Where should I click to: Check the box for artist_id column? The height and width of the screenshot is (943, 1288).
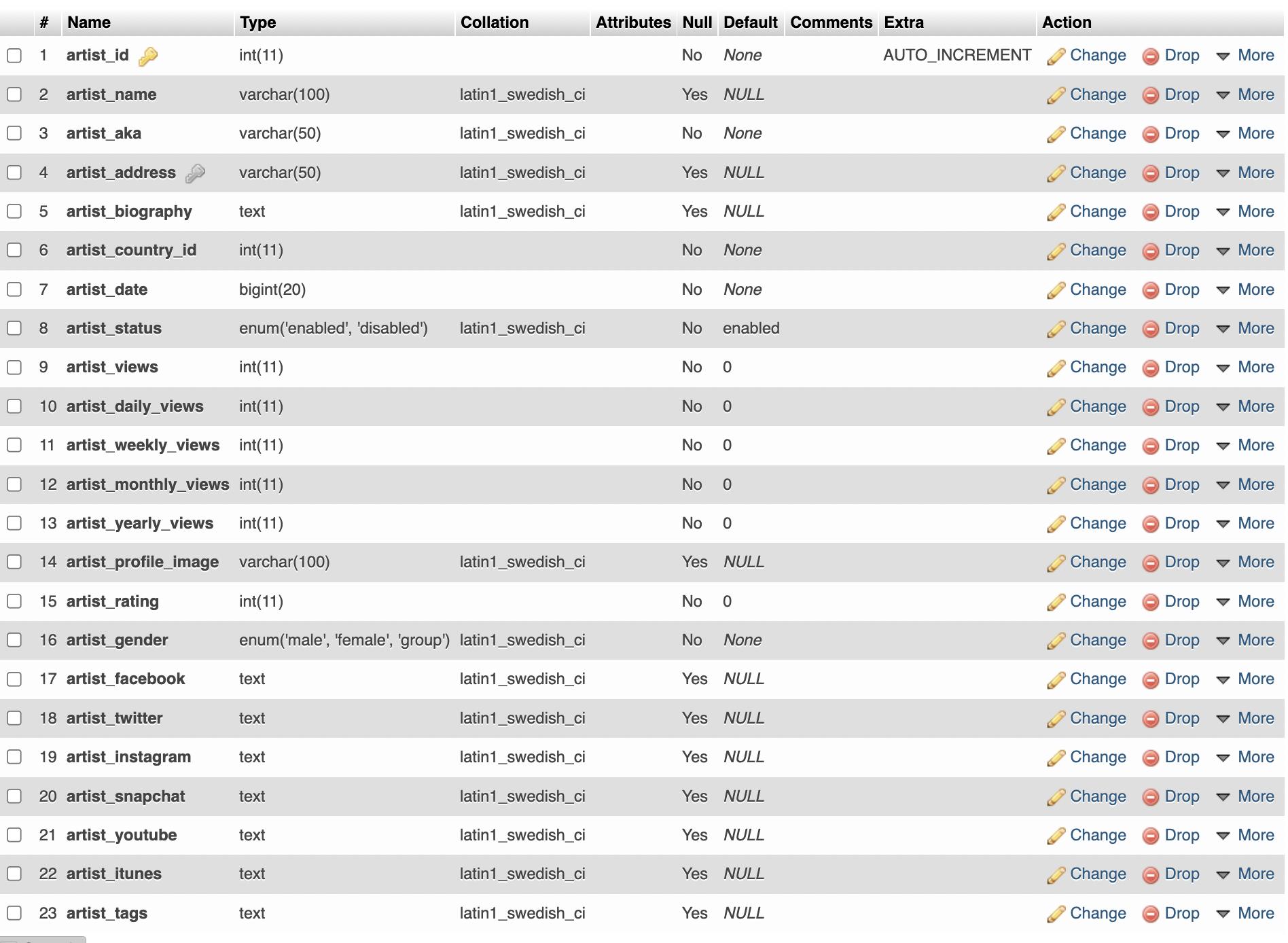14,55
